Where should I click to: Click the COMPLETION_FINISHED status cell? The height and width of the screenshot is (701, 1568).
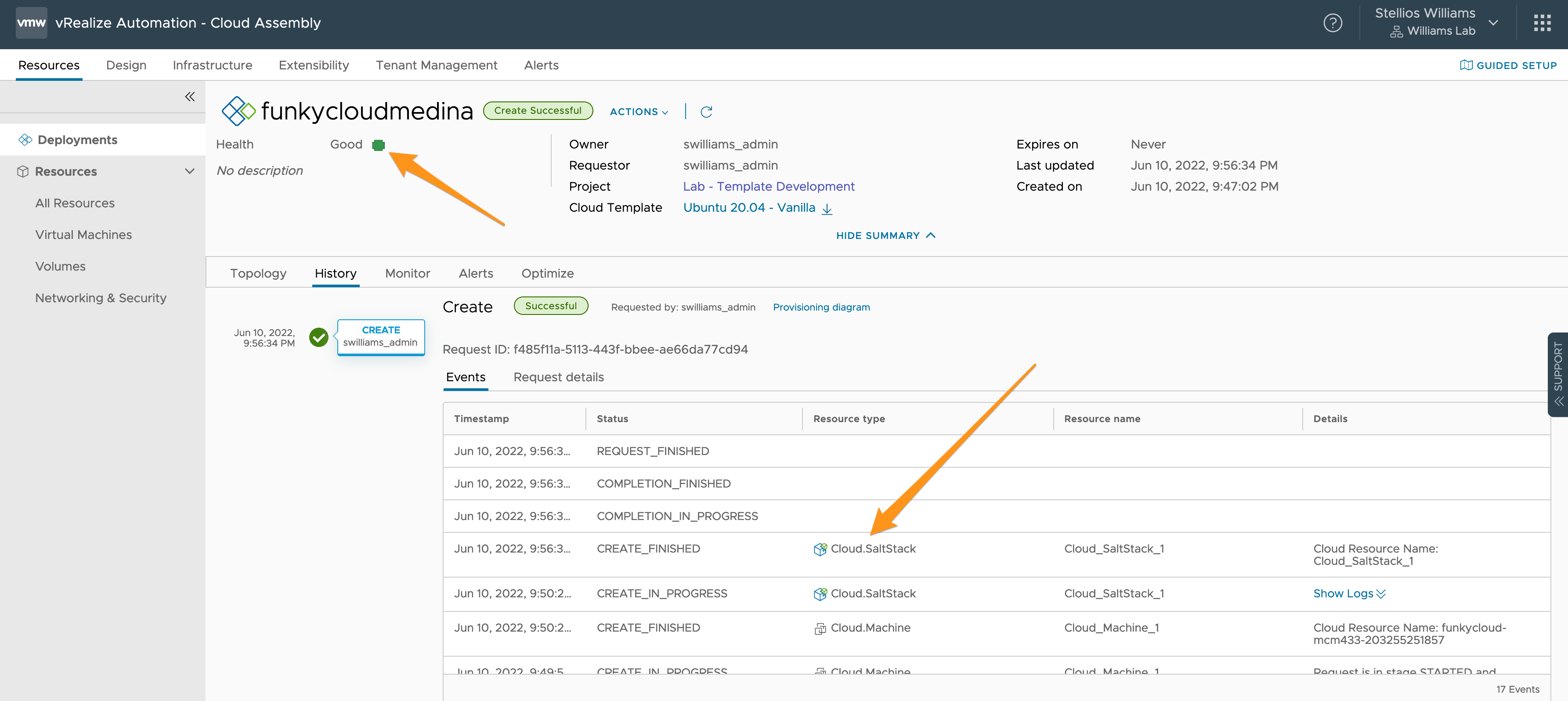click(664, 484)
